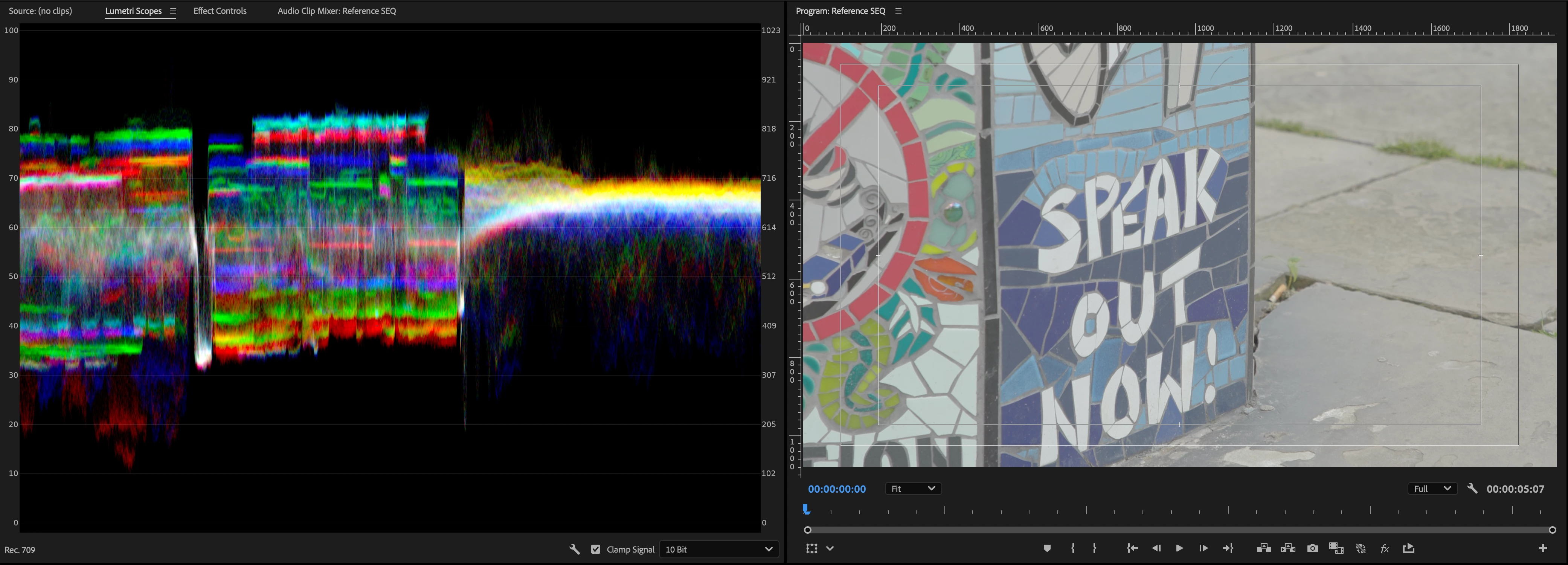Screen dimensions: 1568x565
Task: Click the Lift button icon
Action: (1264, 548)
